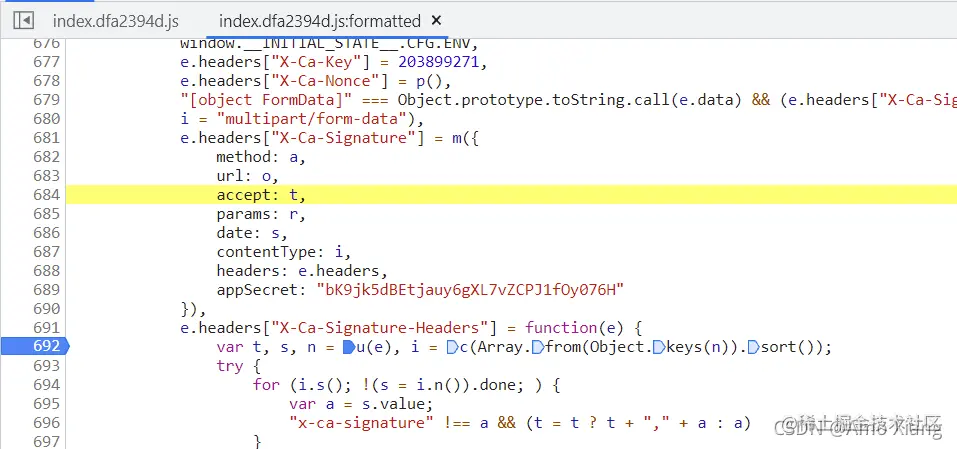Click the "X-Ca-Key" string
Screen dimensions: 957x449
coord(315,62)
